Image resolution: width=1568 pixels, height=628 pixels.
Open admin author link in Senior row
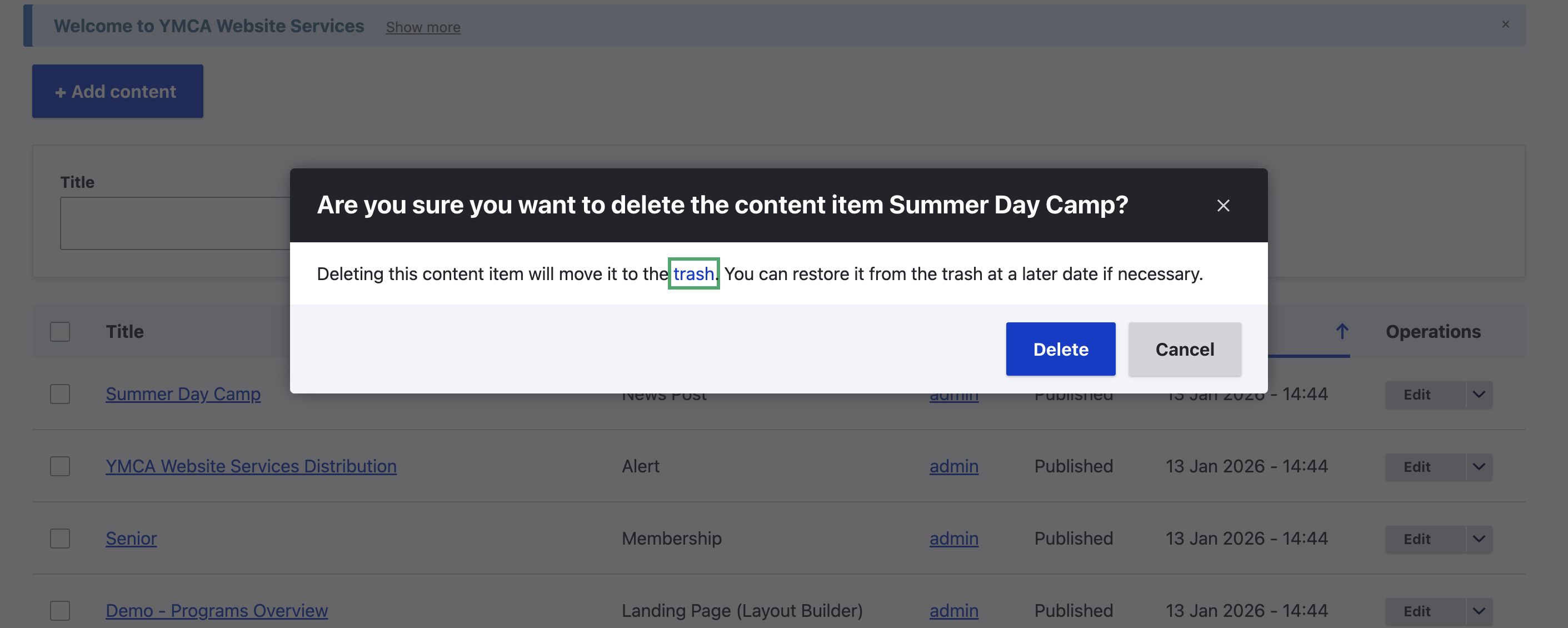click(x=953, y=539)
